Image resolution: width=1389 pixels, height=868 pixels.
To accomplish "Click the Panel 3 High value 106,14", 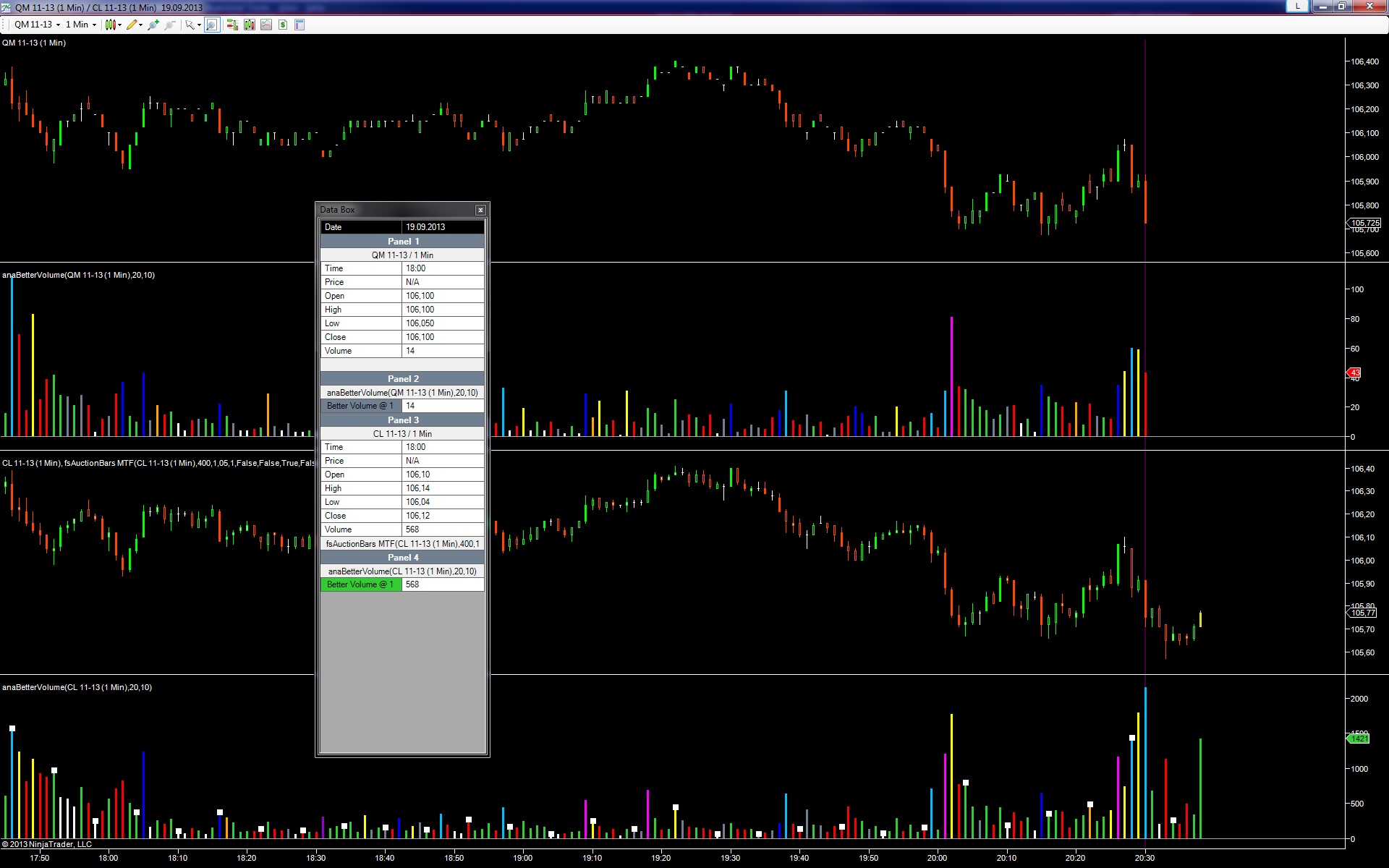I will pos(443,488).
